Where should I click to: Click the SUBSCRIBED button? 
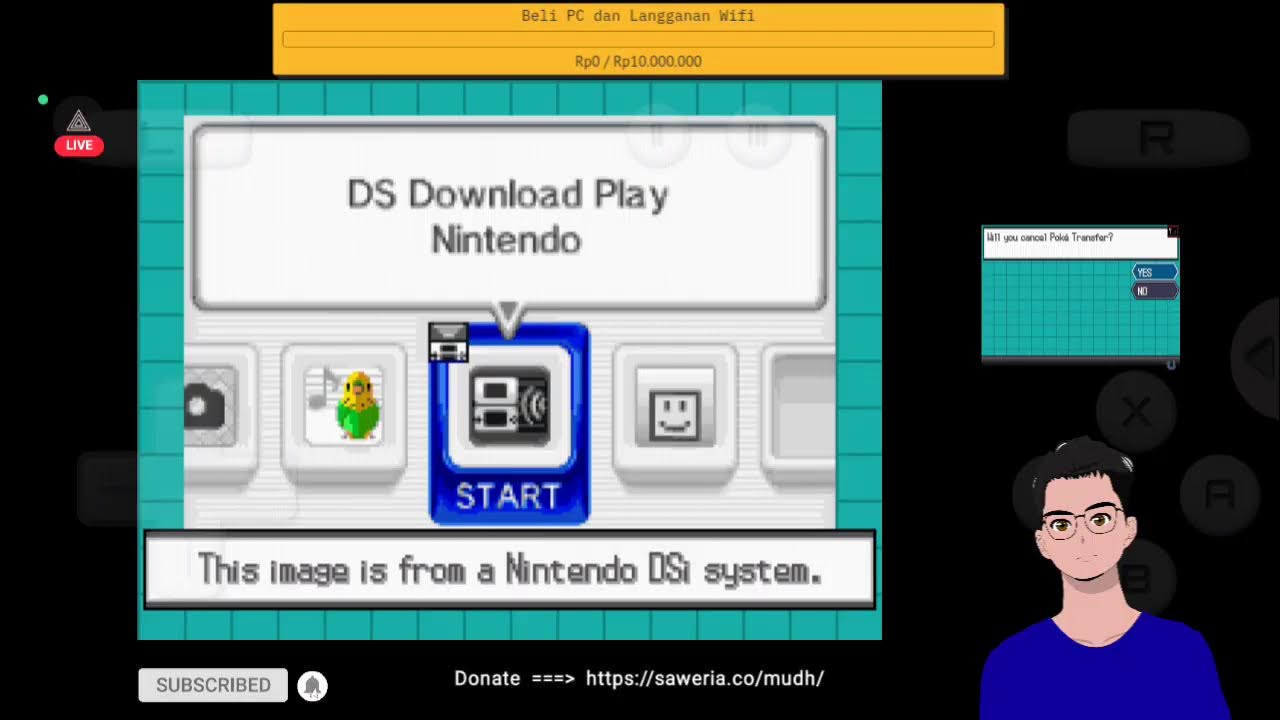213,685
